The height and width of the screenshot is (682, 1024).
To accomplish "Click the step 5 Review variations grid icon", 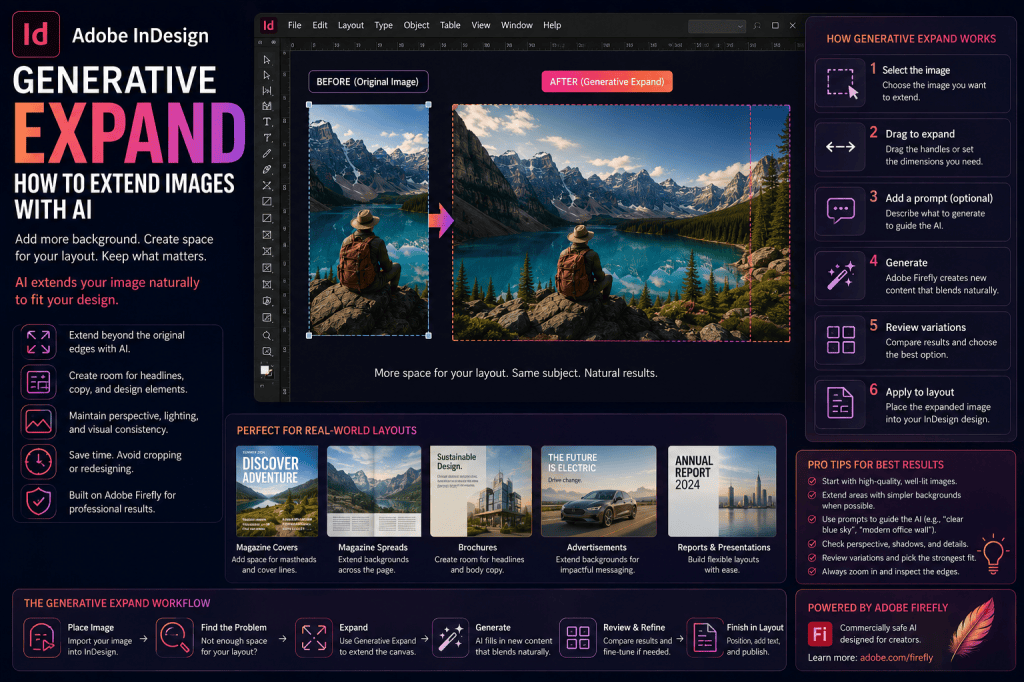I will tap(840, 340).
